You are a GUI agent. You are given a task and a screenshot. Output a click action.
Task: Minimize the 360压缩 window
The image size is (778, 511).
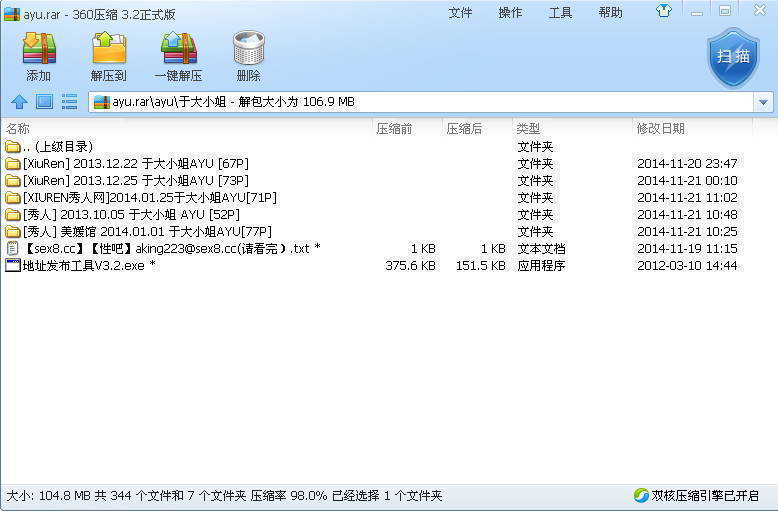(697, 12)
